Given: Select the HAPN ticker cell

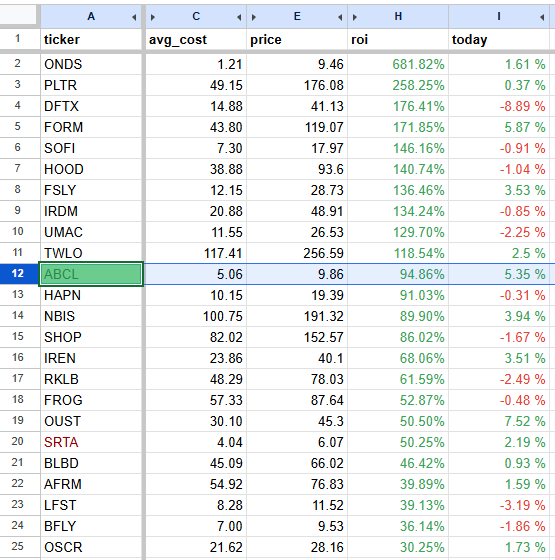Looking at the screenshot, I should pyautogui.click(x=91, y=295).
